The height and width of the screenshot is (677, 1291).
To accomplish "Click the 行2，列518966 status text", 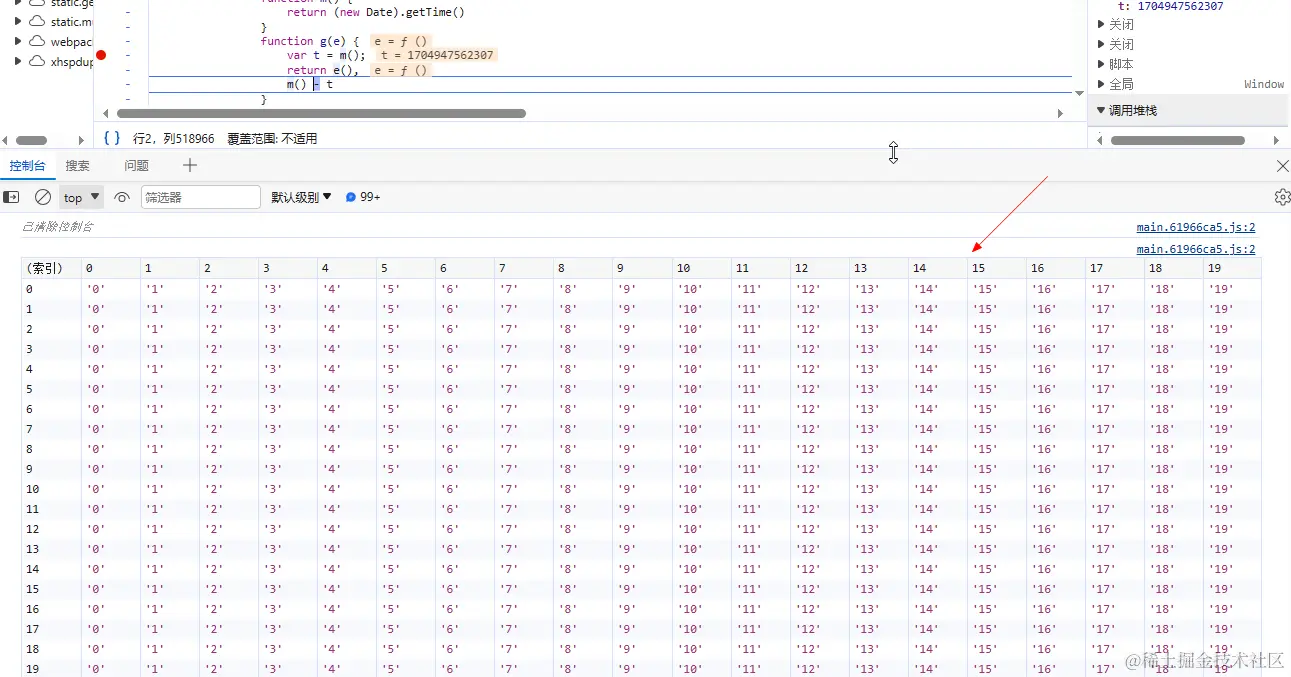I will (x=173, y=138).
